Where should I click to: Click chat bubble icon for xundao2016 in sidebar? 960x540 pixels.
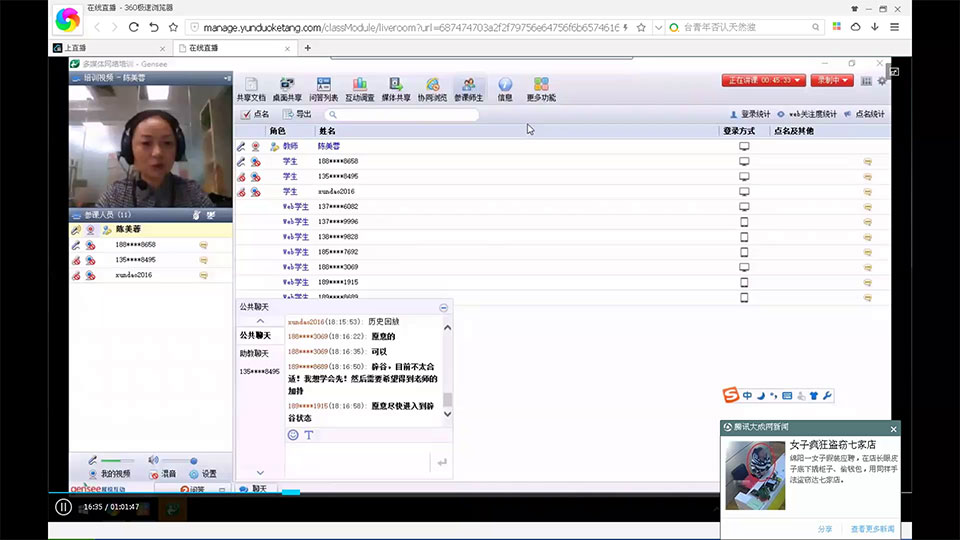point(203,276)
